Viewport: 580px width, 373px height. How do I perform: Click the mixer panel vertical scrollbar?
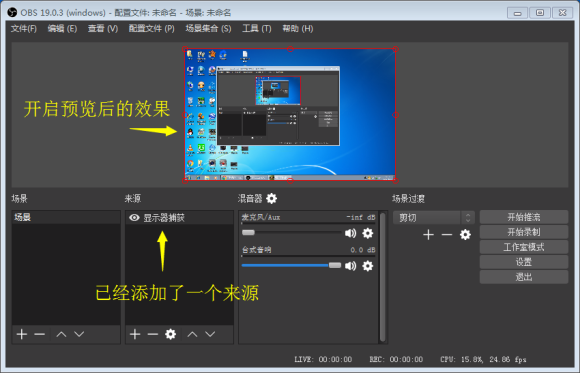tap(382, 277)
